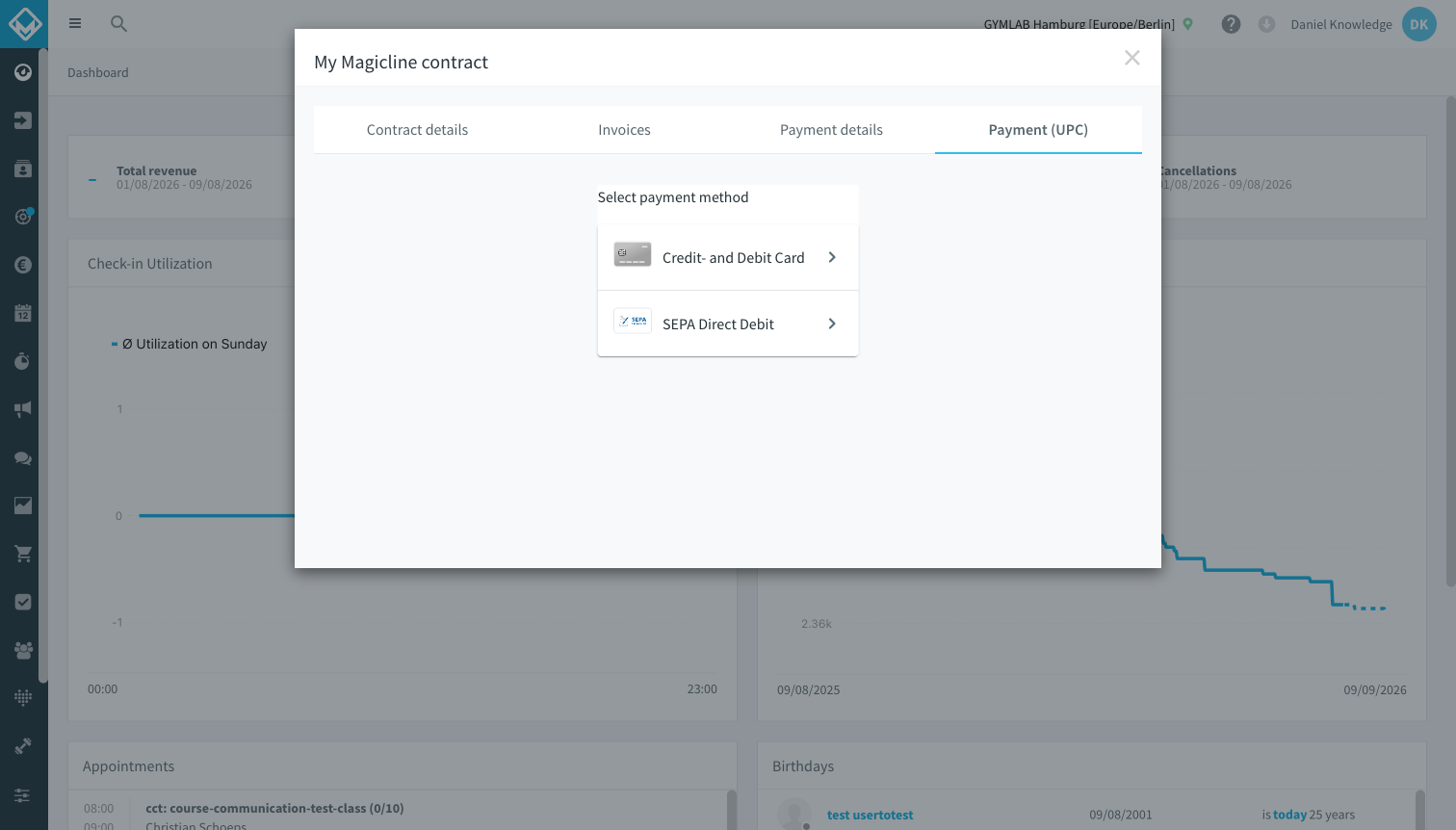Viewport: 1456px width, 830px height.
Task: Click the cct: course-communication-test-class appointment
Action: point(274,809)
